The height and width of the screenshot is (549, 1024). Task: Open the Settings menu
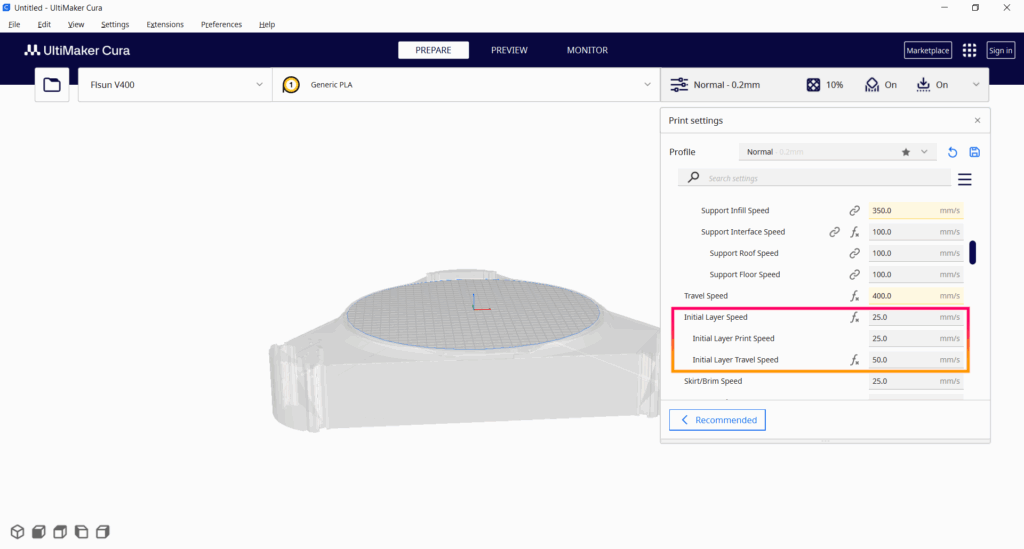(x=115, y=24)
